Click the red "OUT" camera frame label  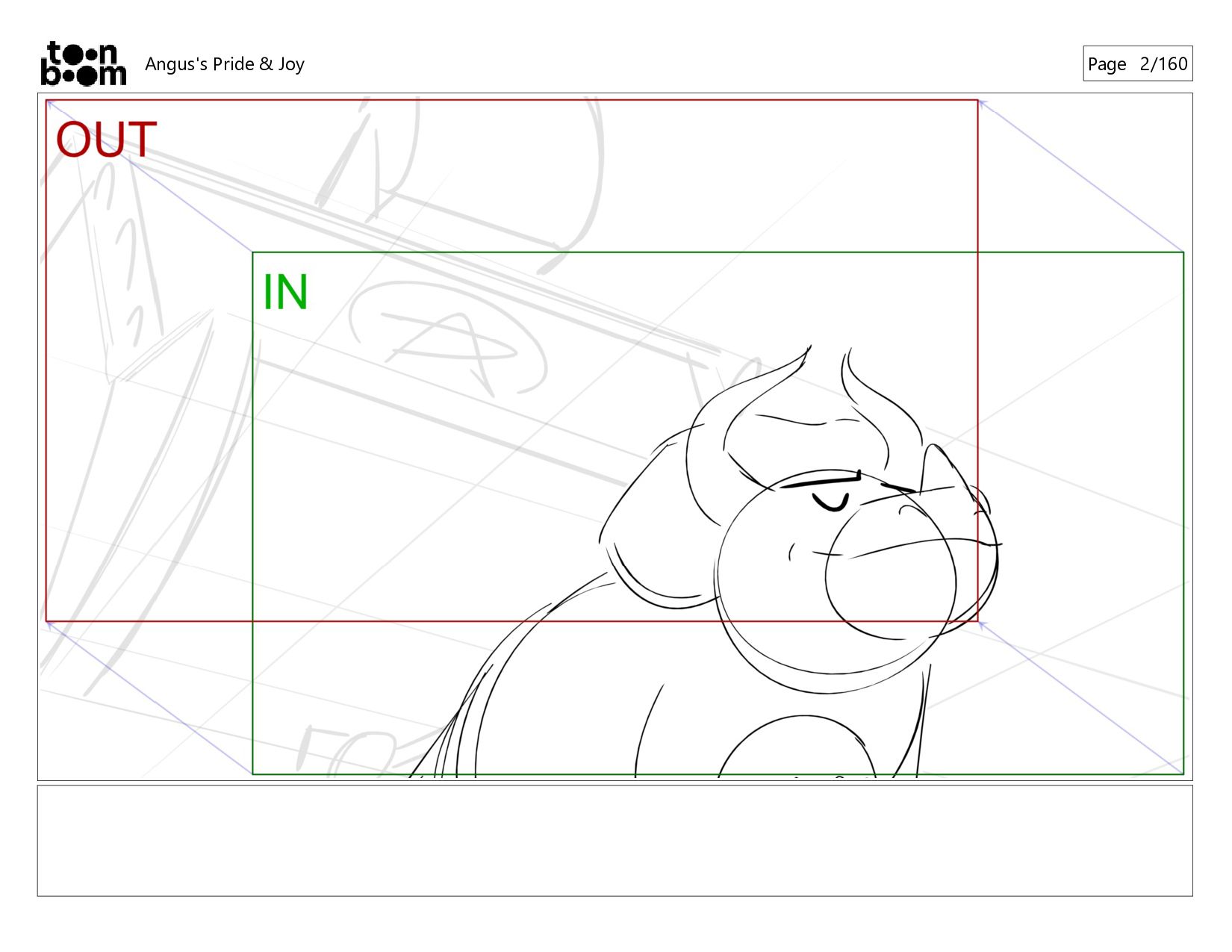point(106,140)
